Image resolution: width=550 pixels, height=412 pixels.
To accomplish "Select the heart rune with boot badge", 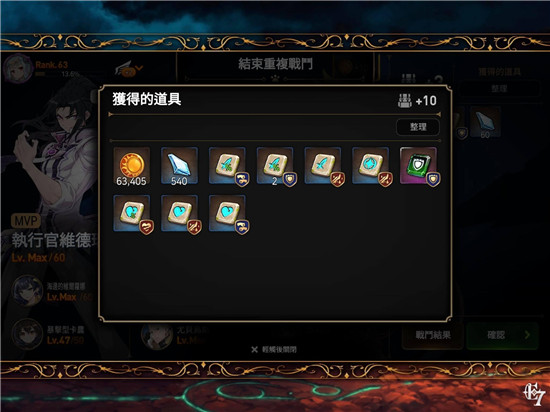I will pos(227,214).
